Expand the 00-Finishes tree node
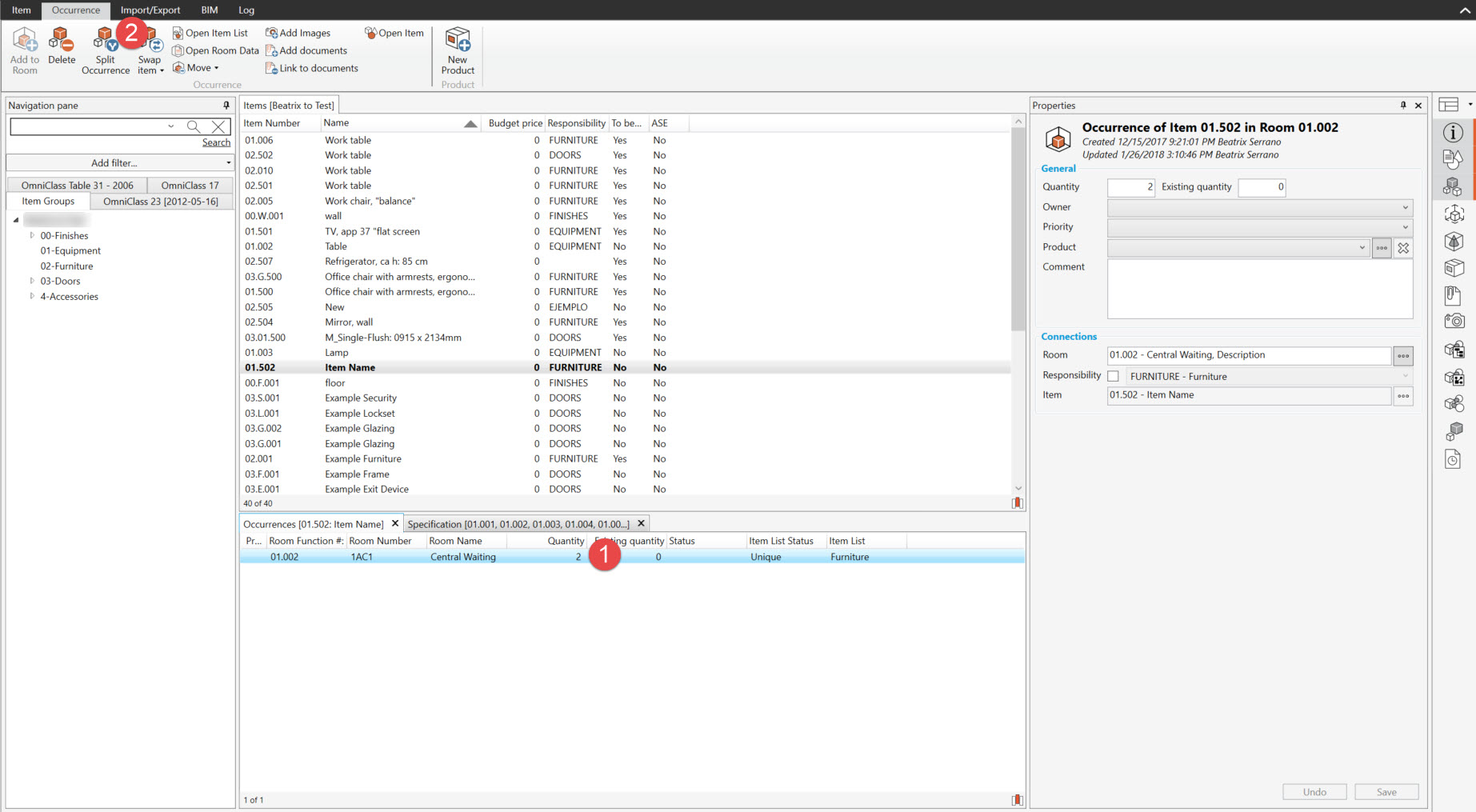Image resolution: width=1476 pixels, height=812 pixels. pyautogui.click(x=32, y=236)
